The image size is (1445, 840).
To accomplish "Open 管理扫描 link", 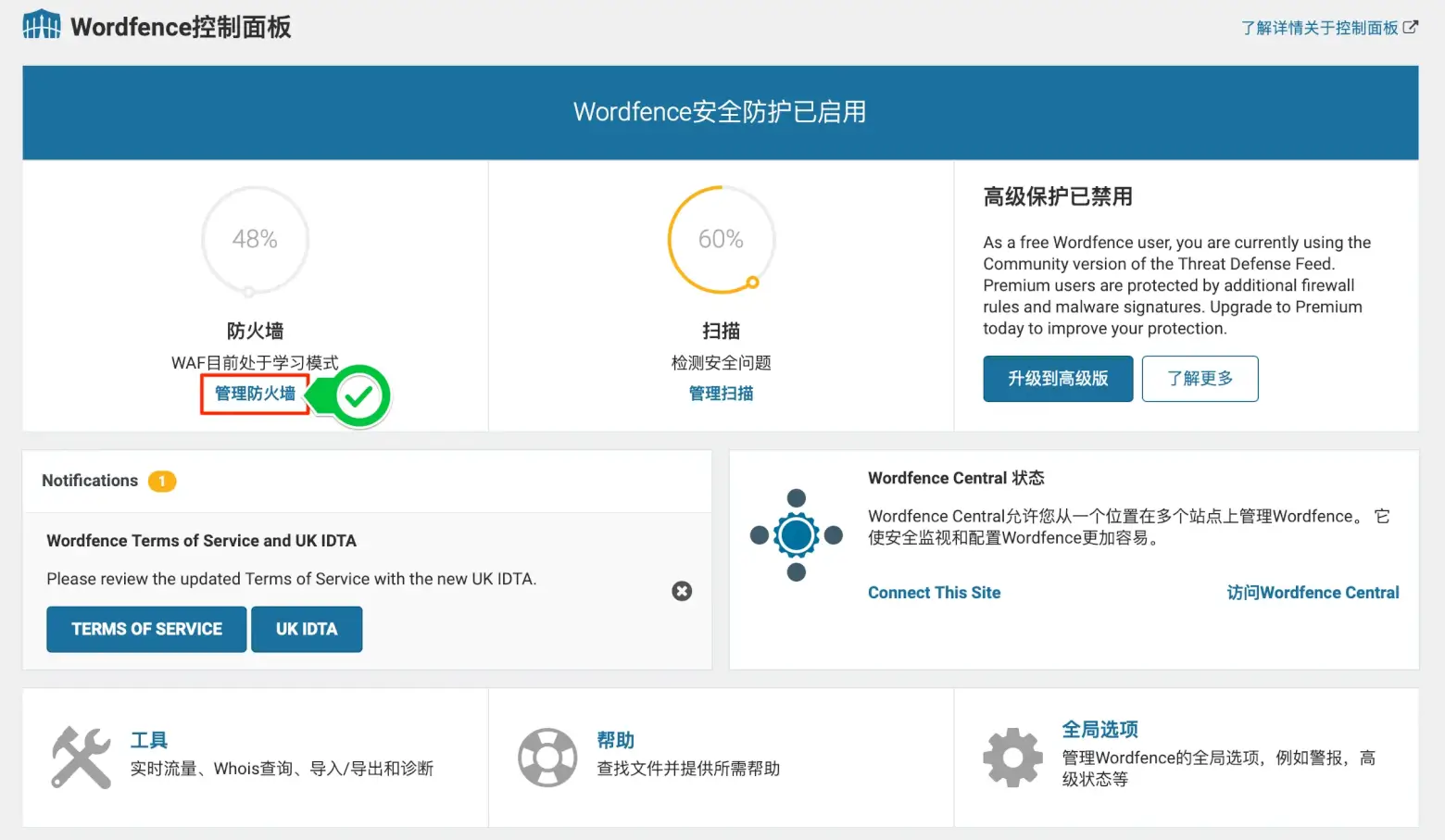I will tap(720, 393).
